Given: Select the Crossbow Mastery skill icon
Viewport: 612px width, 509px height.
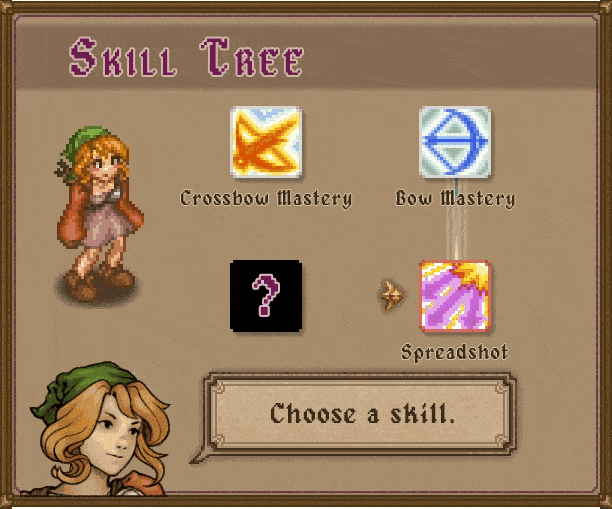Looking at the screenshot, I should (x=266, y=142).
